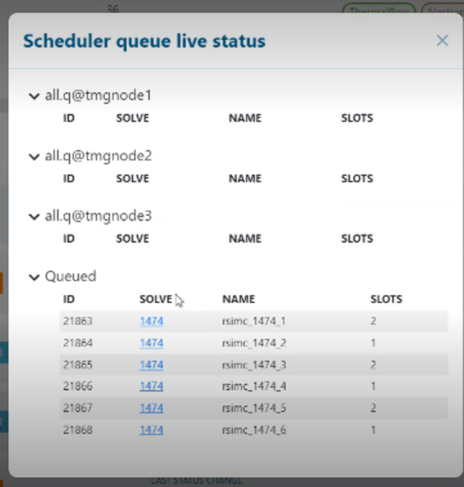Select job ID 21865 cell
464x487 pixels.
pos(78,365)
